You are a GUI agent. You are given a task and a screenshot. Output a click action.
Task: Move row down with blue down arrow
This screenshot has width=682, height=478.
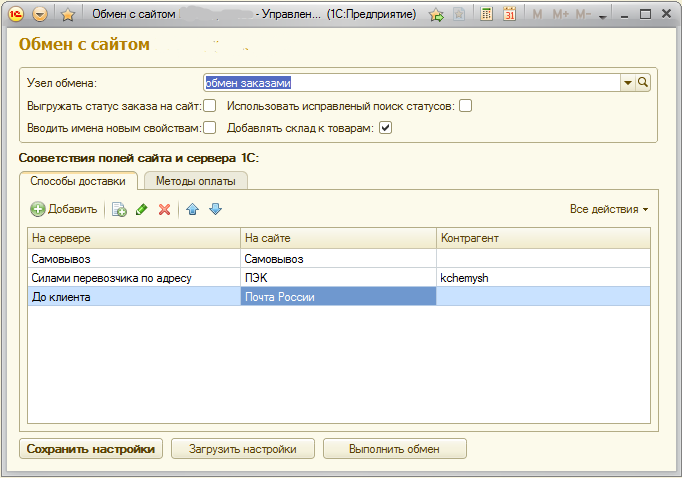point(215,209)
